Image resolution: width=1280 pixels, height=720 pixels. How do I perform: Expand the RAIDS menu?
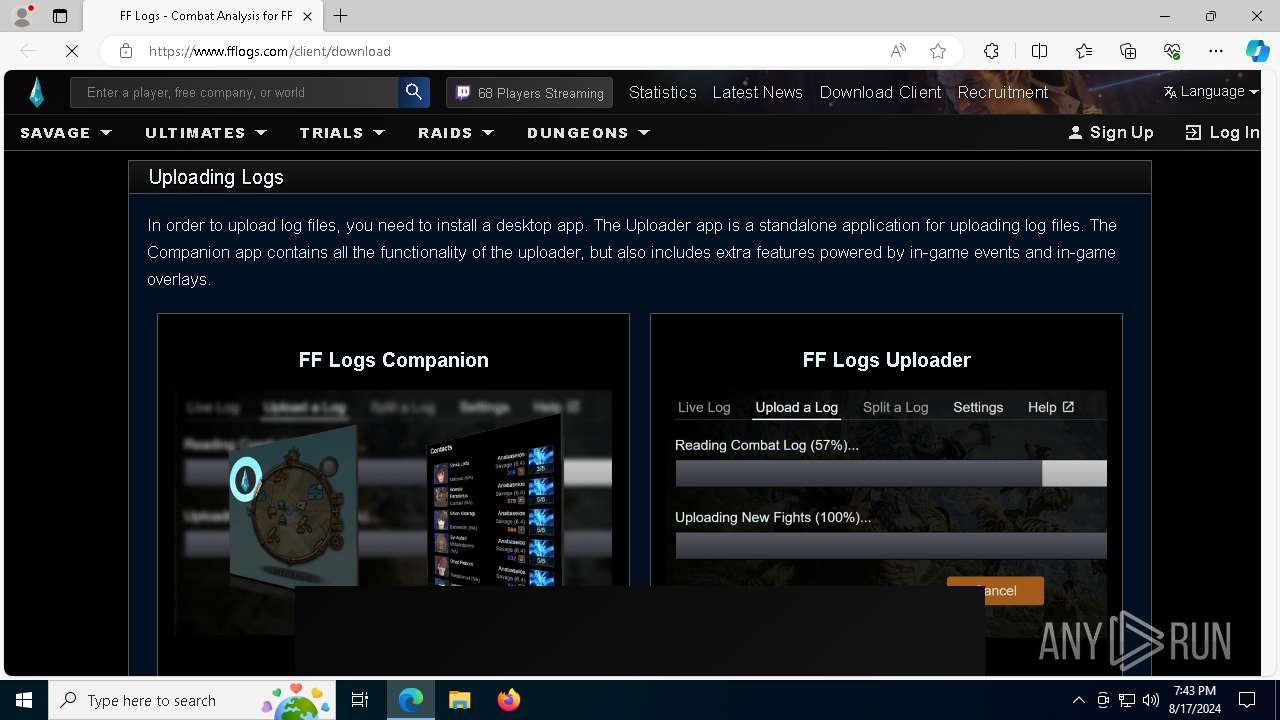point(456,132)
